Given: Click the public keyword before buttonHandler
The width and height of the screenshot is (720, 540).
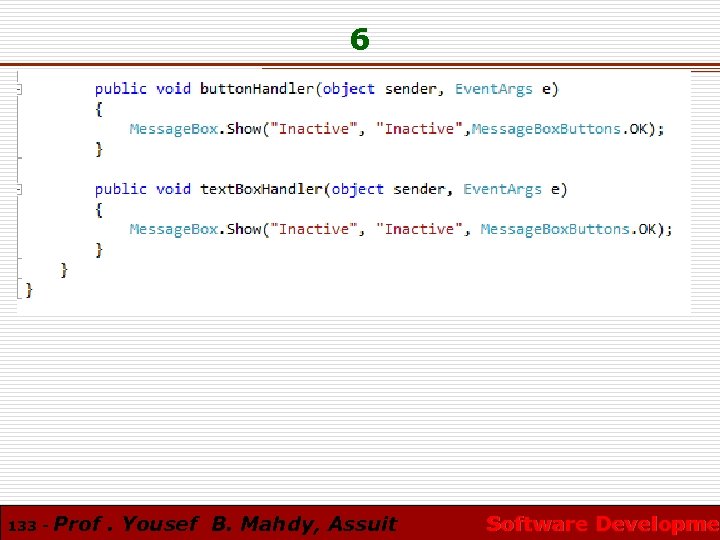Looking at the screenshot, I should click(x=121, y=89).
